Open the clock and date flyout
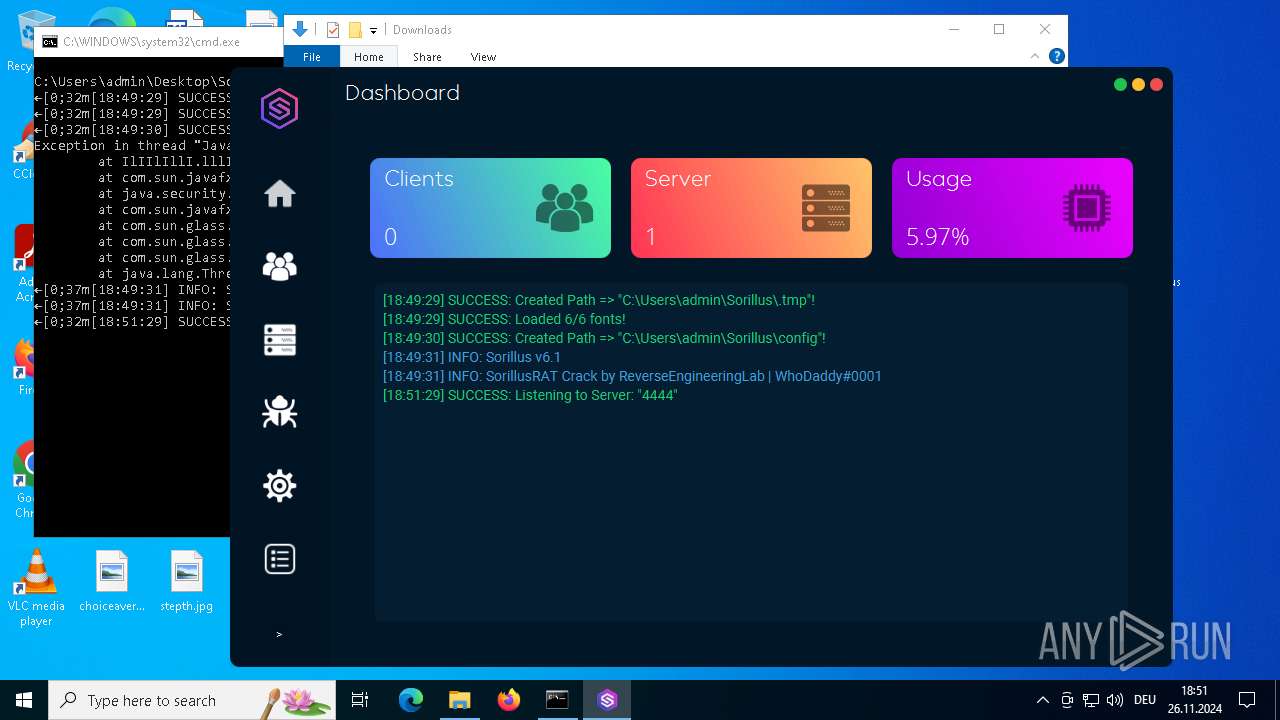1280x720 pixels. (x=1194, y=700)
